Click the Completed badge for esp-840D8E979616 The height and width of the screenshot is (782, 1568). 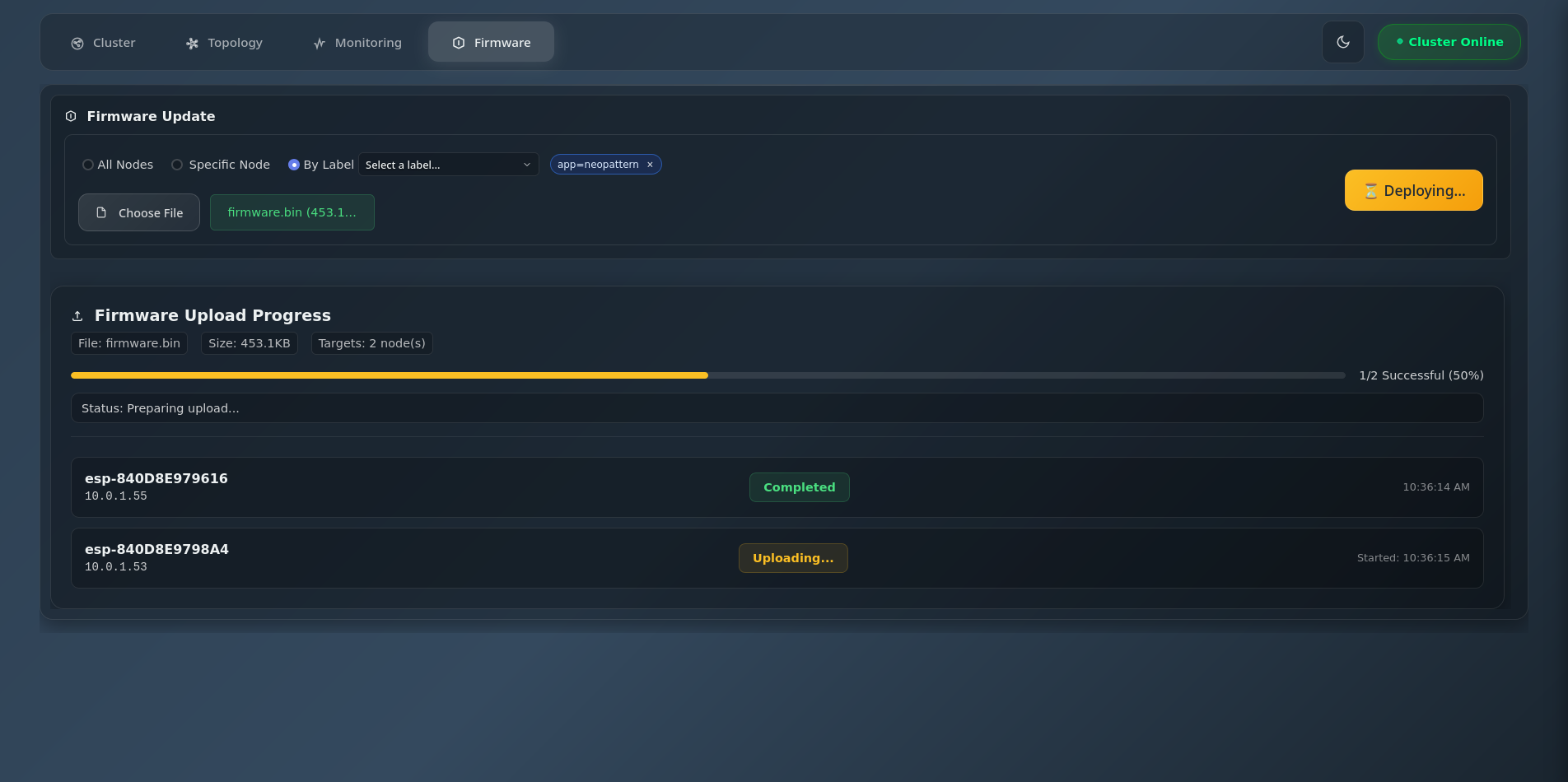pos(799,486)
